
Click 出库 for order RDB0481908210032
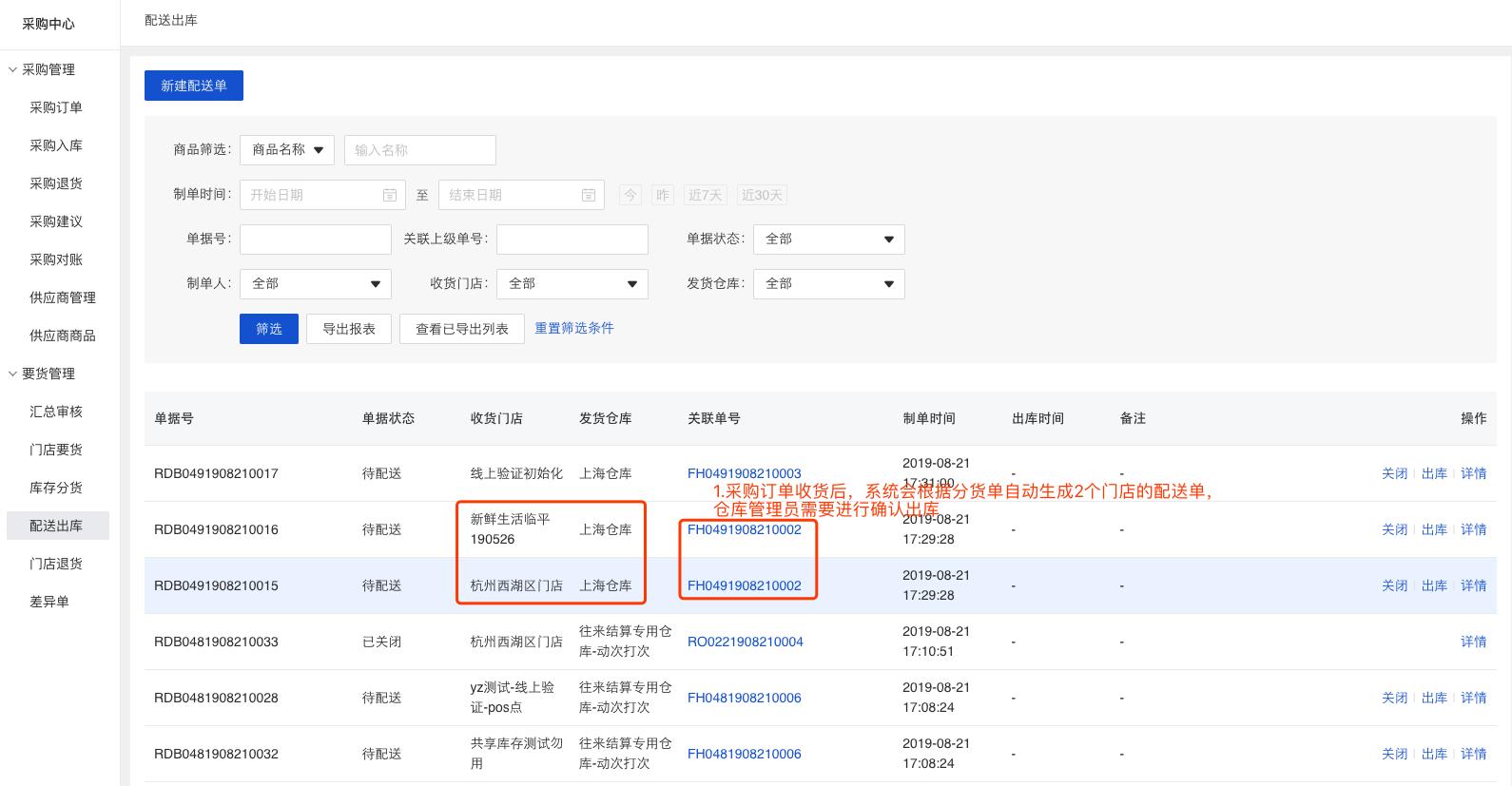tap(1434, 754)
